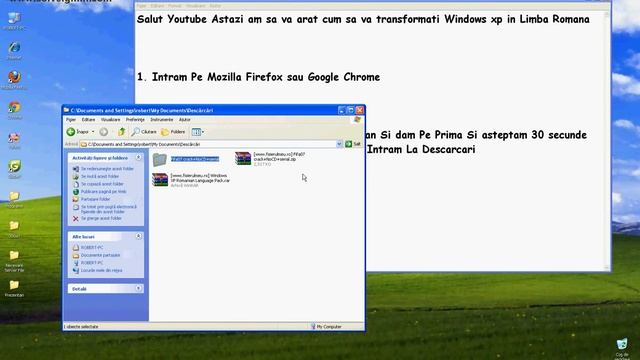Click the Explorer address bar path field
Image resolution: width=640 pixels, height=360 pixels.
click(x=208, y=144)
